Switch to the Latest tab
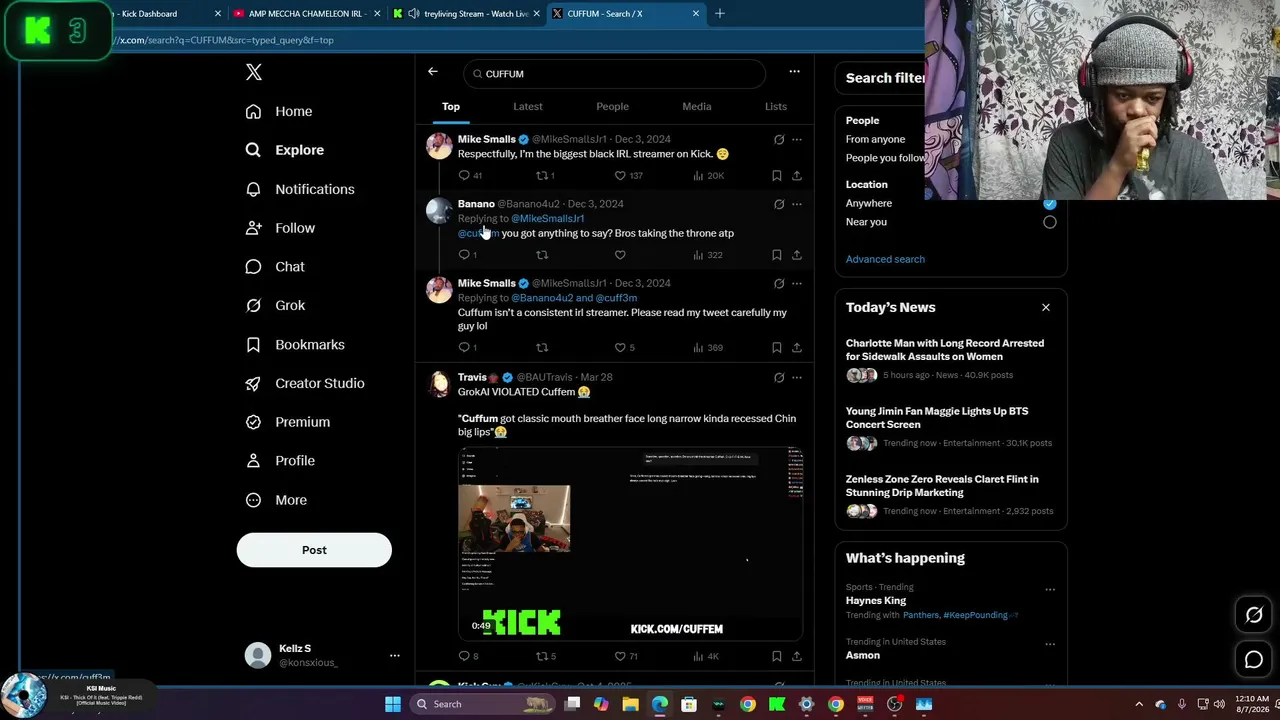This screenshot has height=720, width=1280. tap(528, 106)
